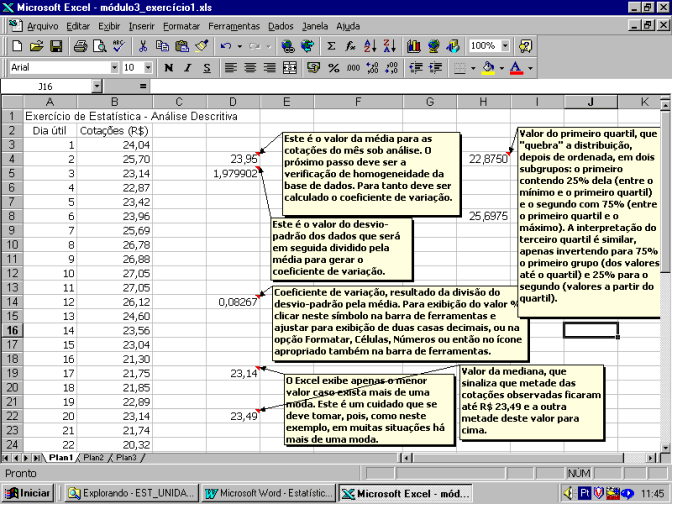This screenshot has width=673, height=505.
Task: Toggle Italic formatting (I button)
Action: (187, 68)
